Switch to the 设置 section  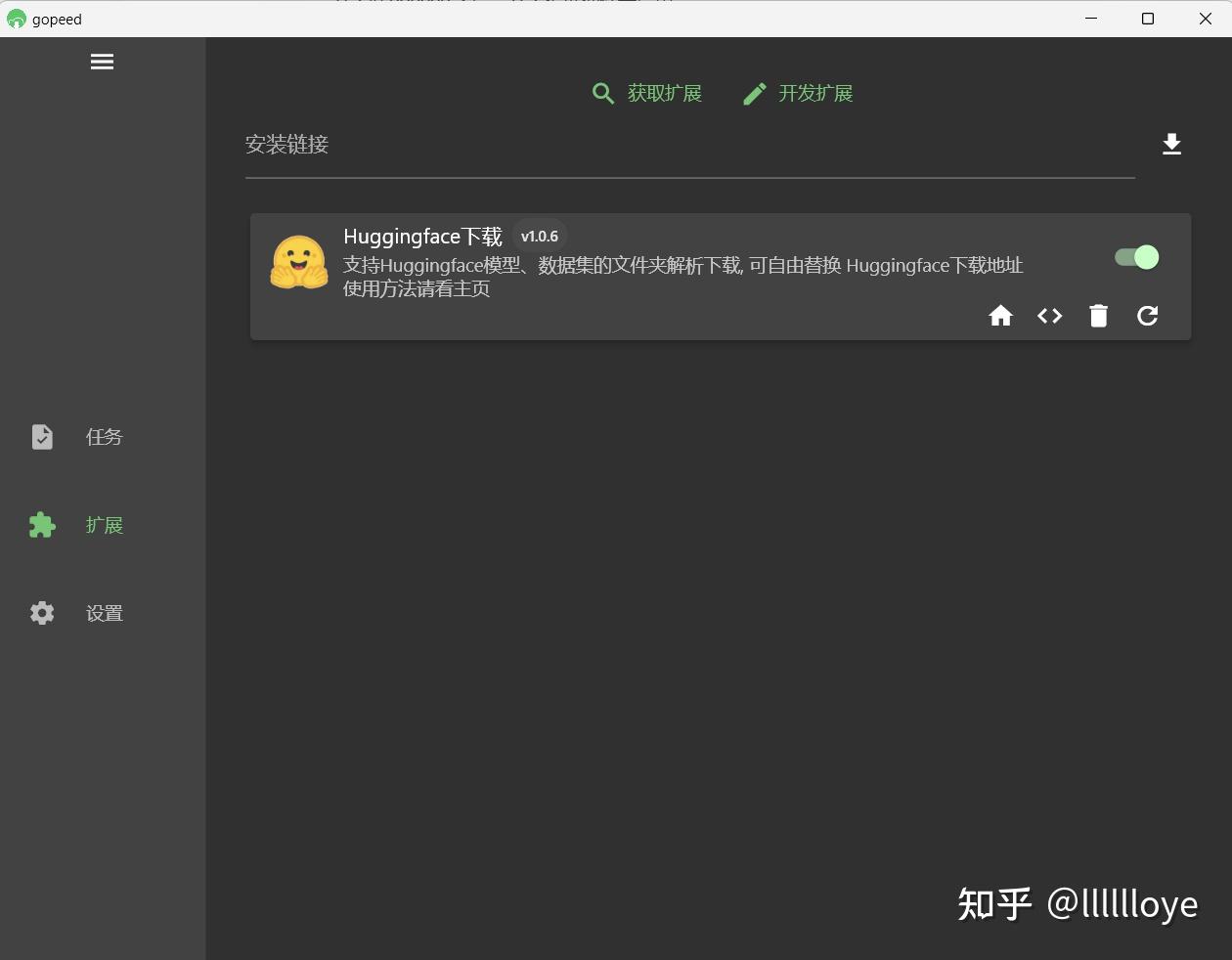pos(104,613)
